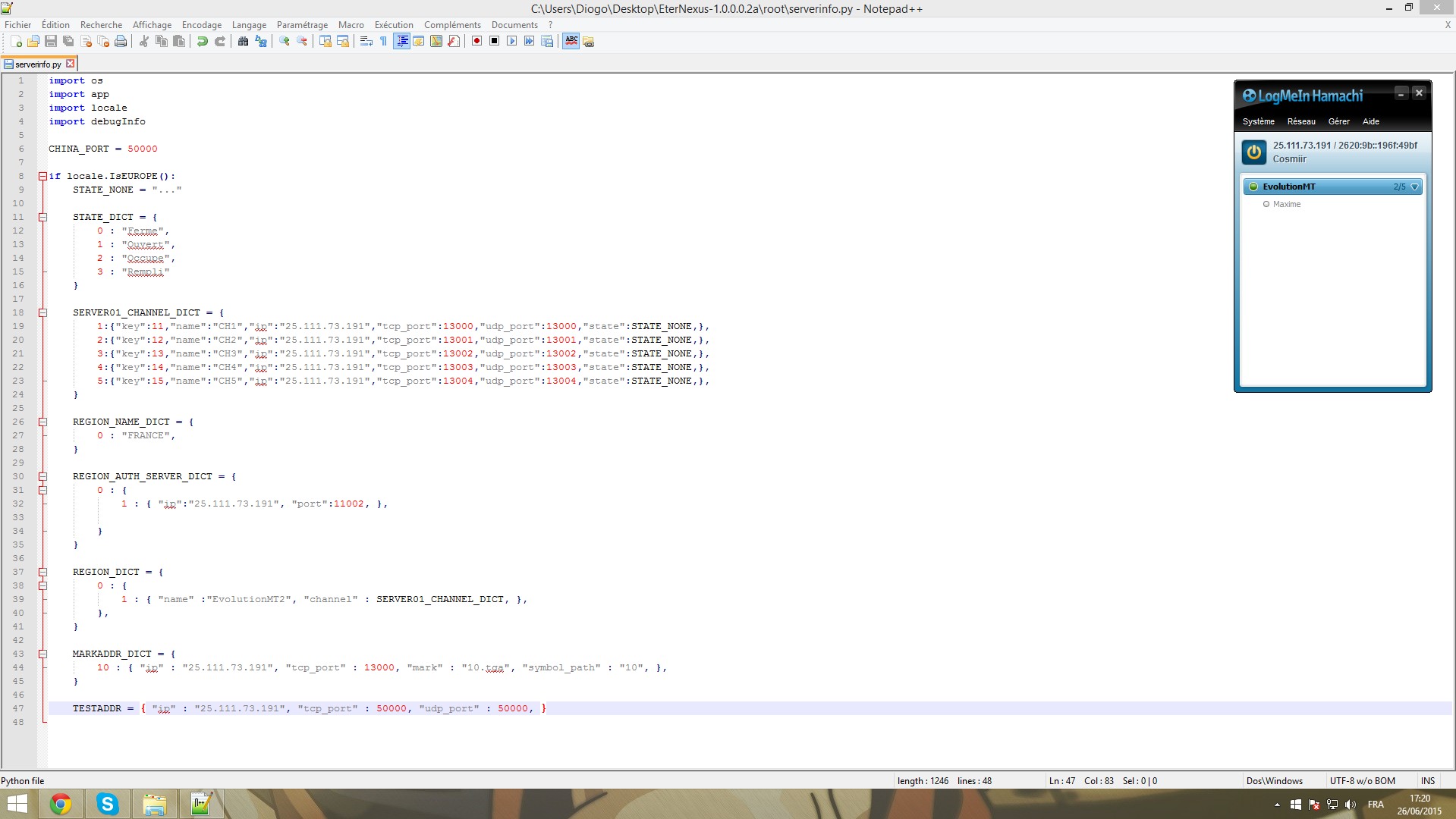Click the Hamachi address 25.111.73.191 text

point(1302,146)
